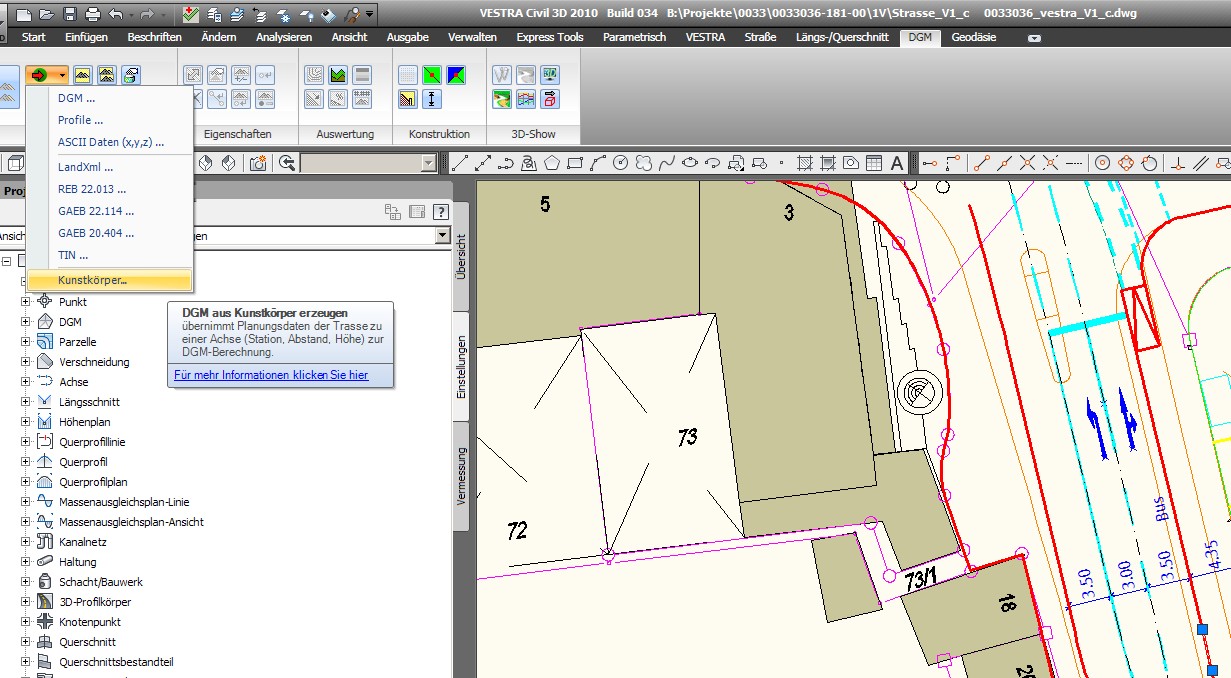This screenshot has height=678, width=1231.
Task: Click 'Für mehr Informationen klicken Sie hier' link
Action: pyautogui.click(x=271, y=375)
